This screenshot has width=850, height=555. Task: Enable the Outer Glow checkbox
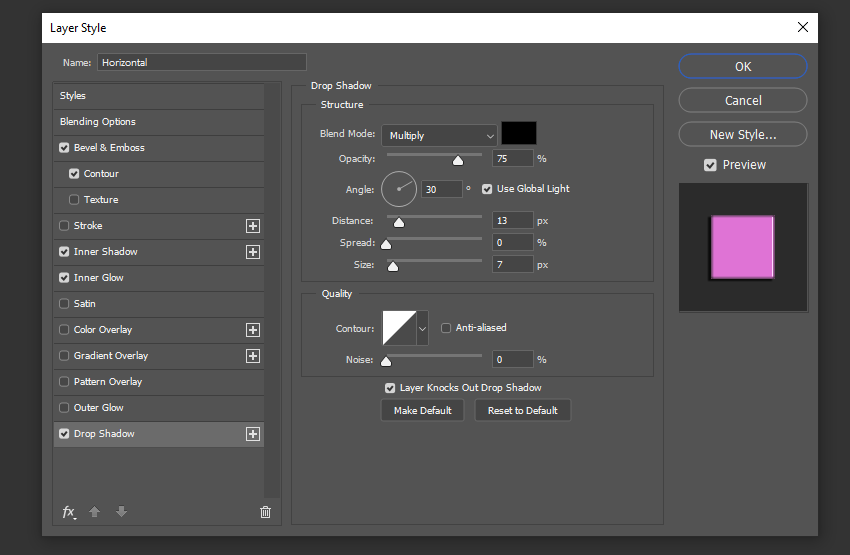tap(64, 408)
